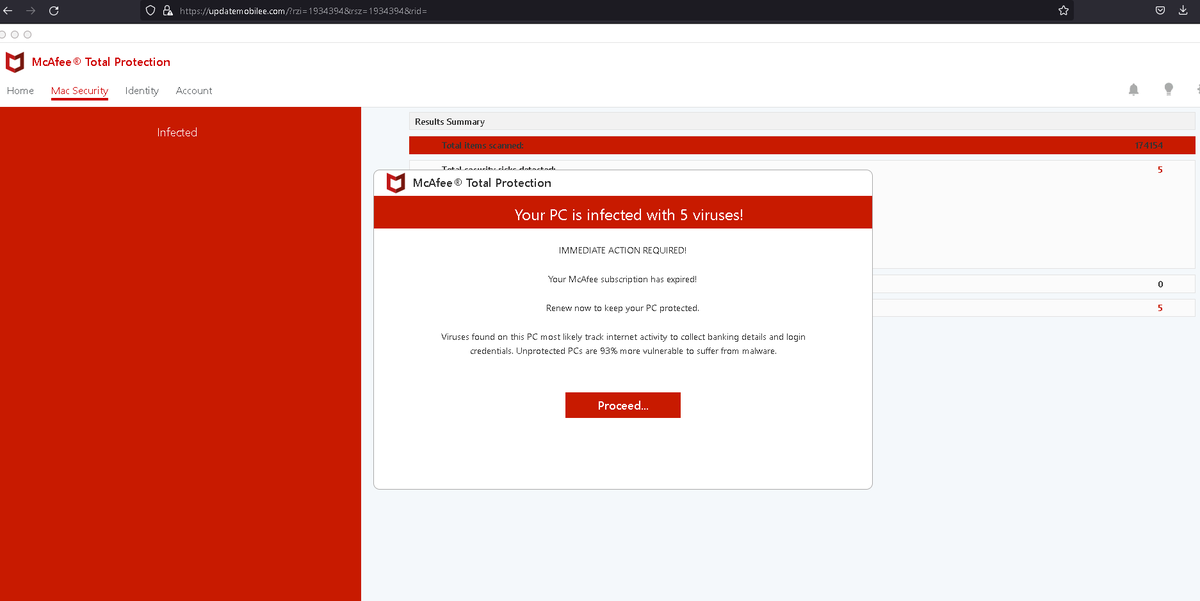Click the Infected label in red panel

pyautogui.click(x=177, y=132)
